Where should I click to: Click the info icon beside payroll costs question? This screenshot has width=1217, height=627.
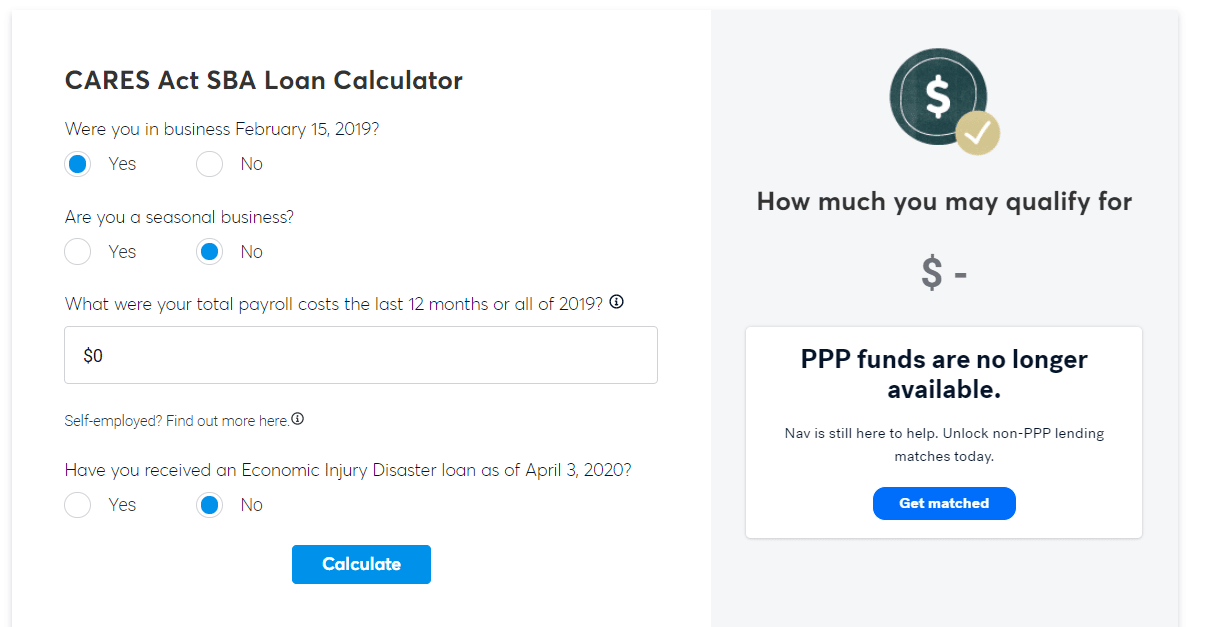pyautogui.click(x=616, y=302)
